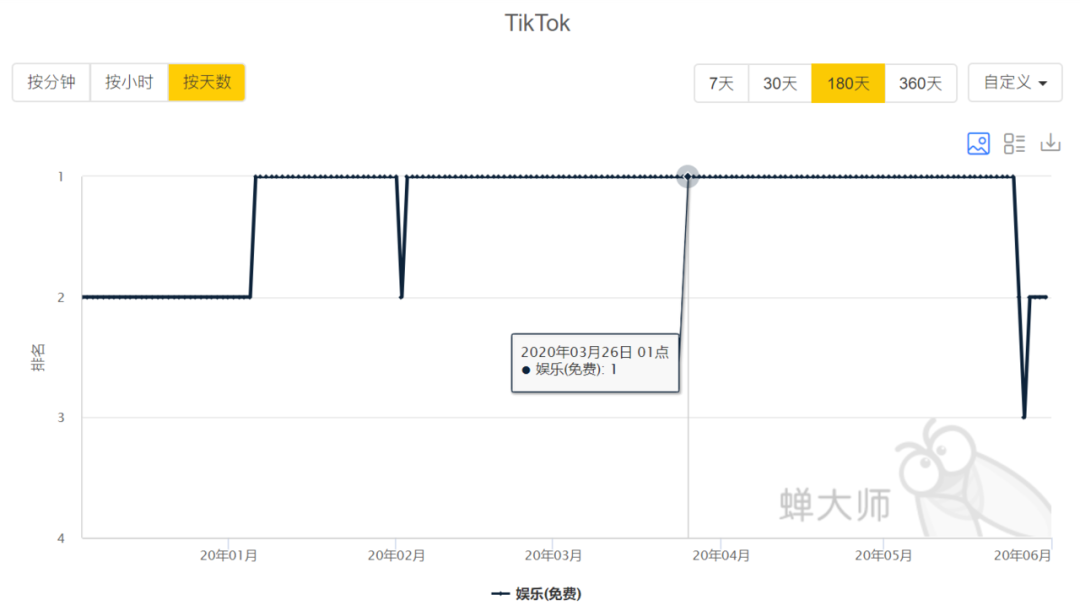Click the rank 2 dip at 20年02月
This screenshot has height=611, width=1080.
401,297
